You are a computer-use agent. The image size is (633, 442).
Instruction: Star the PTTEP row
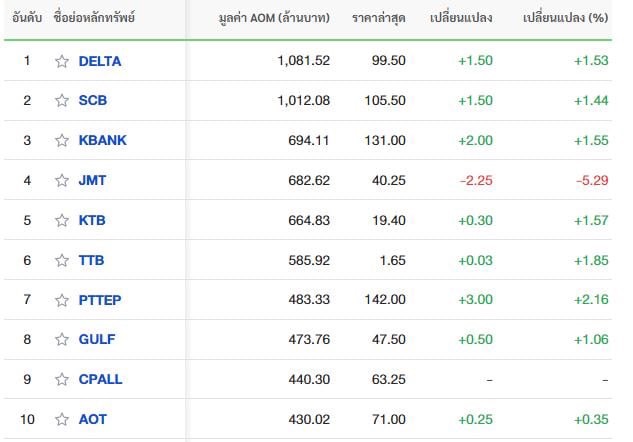62,300
